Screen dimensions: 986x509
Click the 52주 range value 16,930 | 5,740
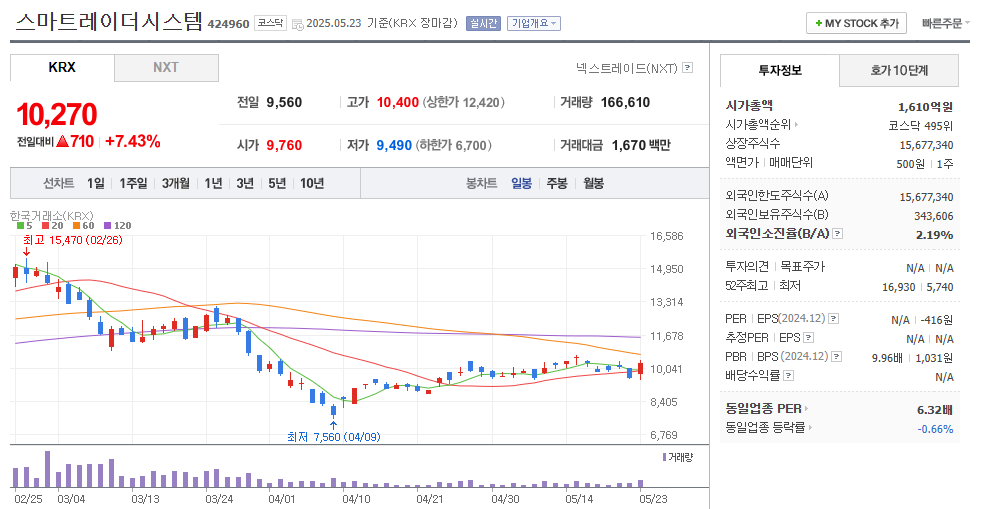918,287
